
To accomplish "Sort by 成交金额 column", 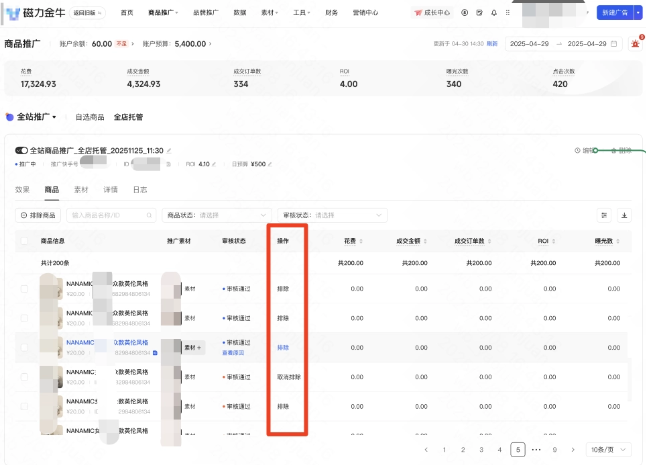I will point(425,241).
